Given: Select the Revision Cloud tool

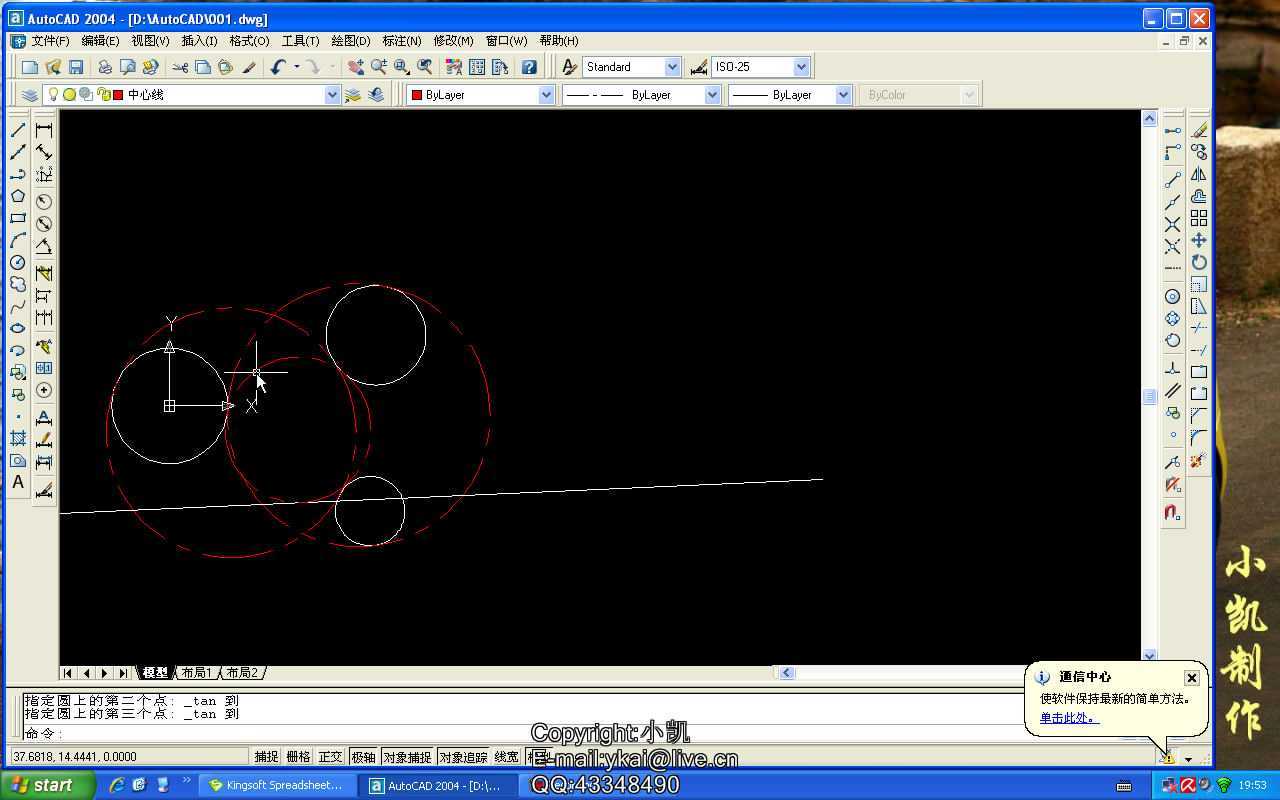Looking at the screenshot, I should (18, 284).
